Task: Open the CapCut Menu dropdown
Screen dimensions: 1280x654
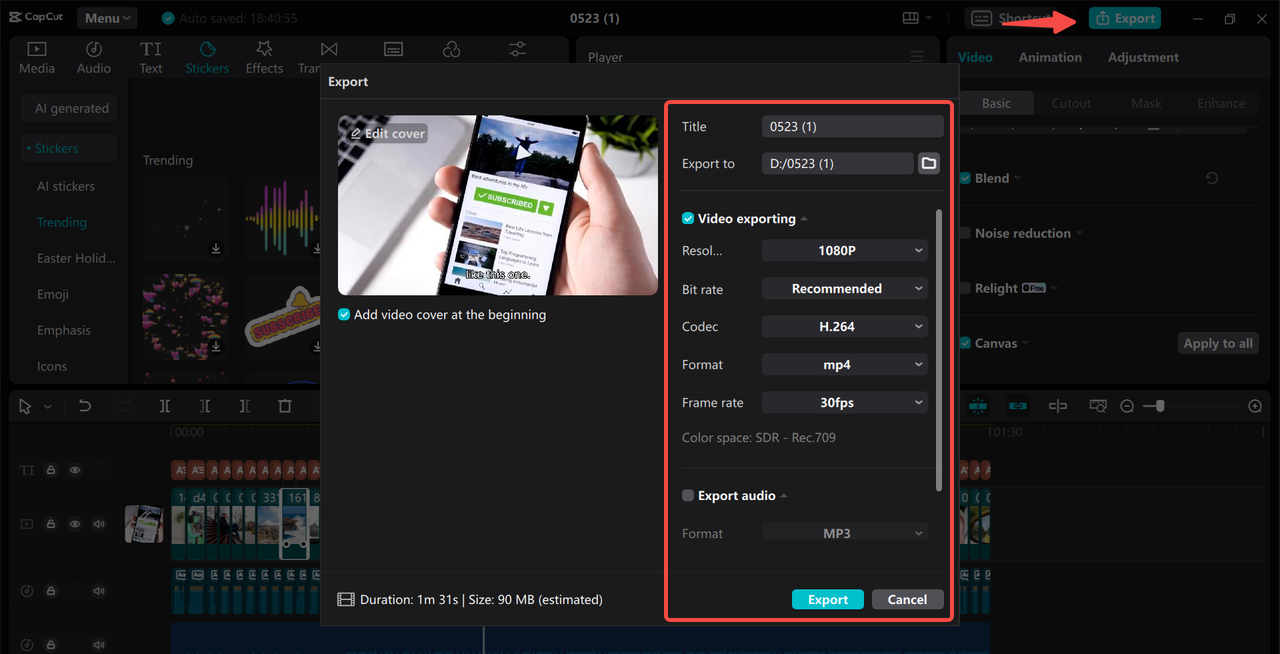Action: pos(109,18)
